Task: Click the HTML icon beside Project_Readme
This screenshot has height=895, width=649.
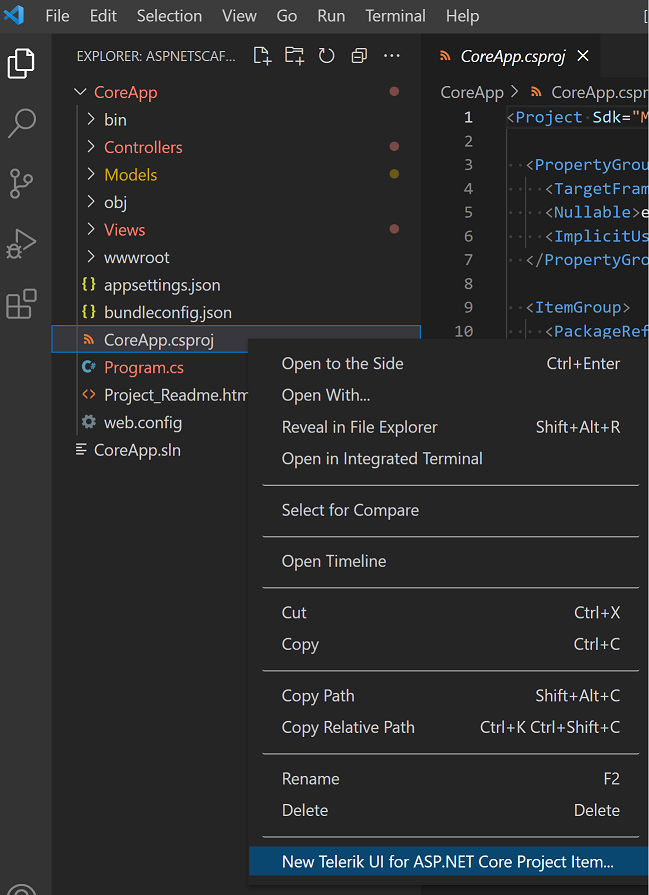Action: coord(88,394)
